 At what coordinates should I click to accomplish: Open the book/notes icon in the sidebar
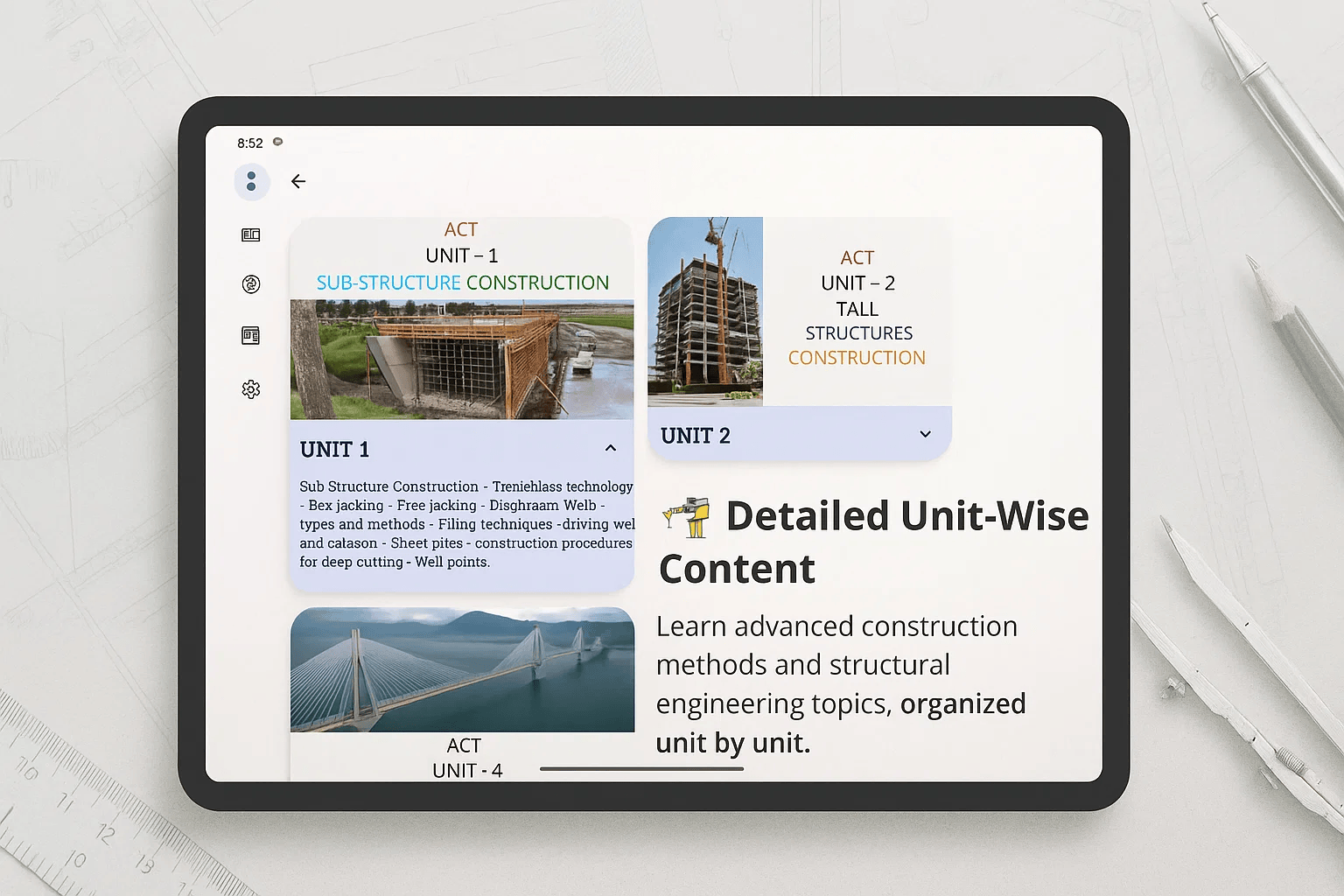tap(251, 234)
